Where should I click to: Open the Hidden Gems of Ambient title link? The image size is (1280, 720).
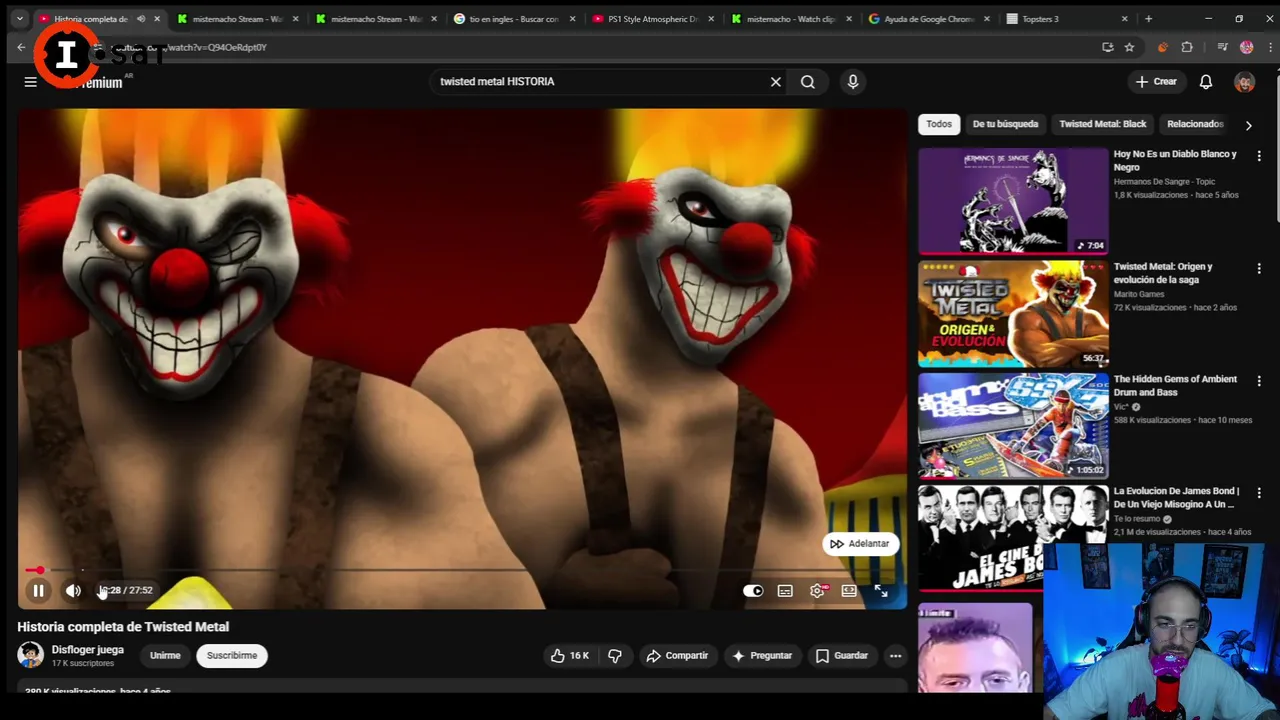coord(1175,385)
